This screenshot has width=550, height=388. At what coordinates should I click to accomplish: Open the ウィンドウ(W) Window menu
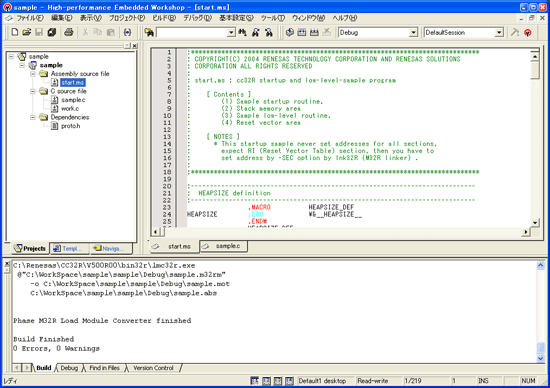click(309, 18)
